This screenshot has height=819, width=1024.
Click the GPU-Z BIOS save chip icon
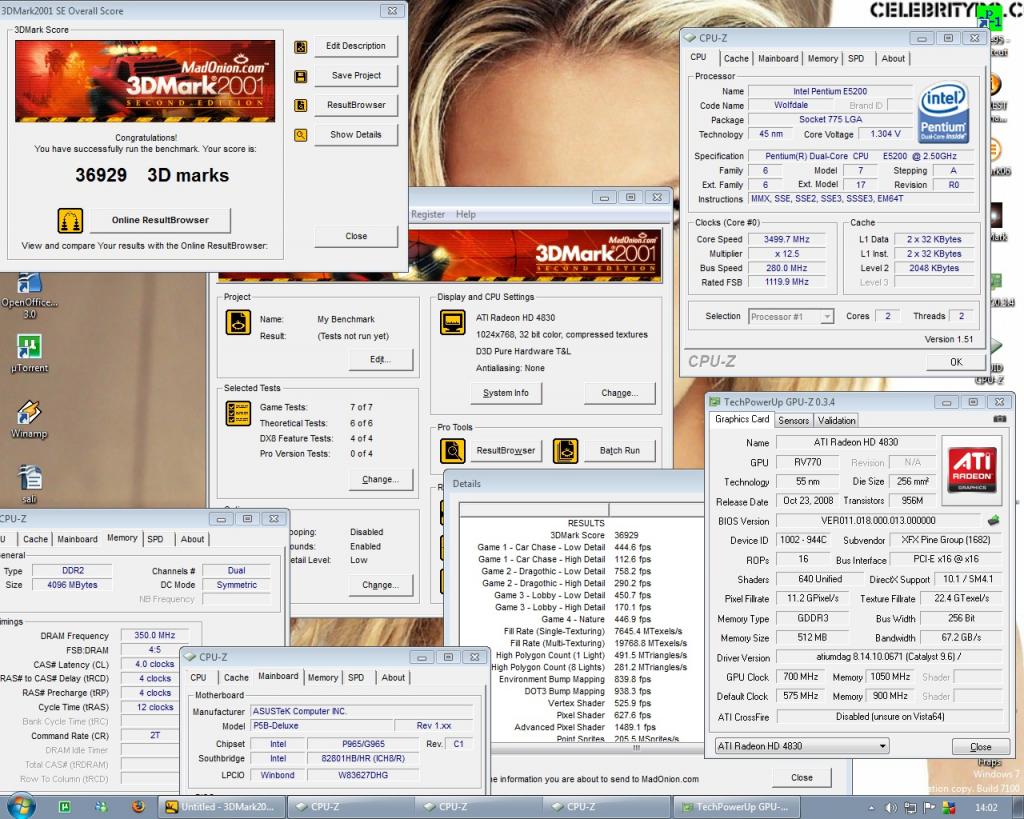[993, 521]
